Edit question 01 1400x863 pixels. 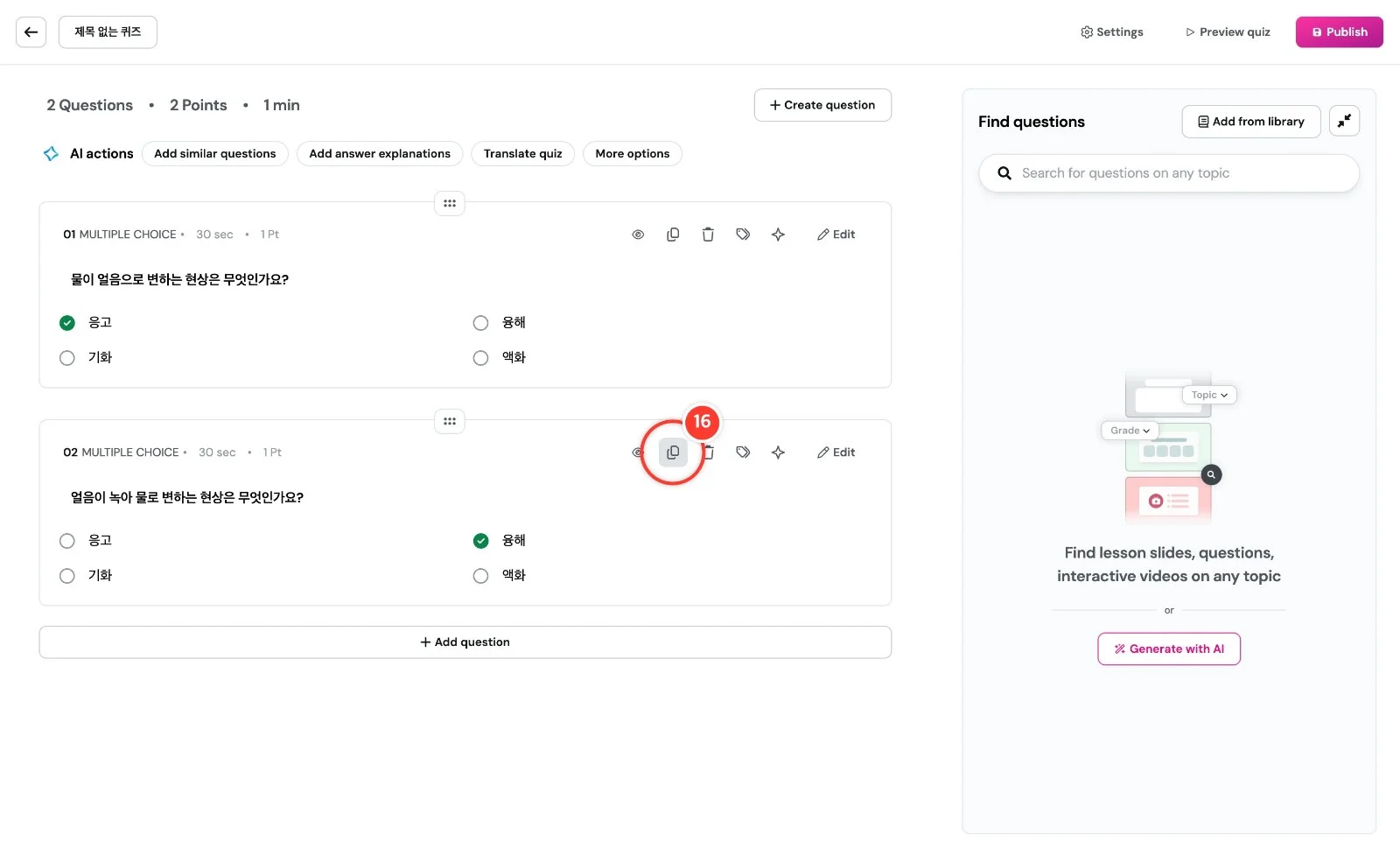pyautogui.click(x=836, y=235)
